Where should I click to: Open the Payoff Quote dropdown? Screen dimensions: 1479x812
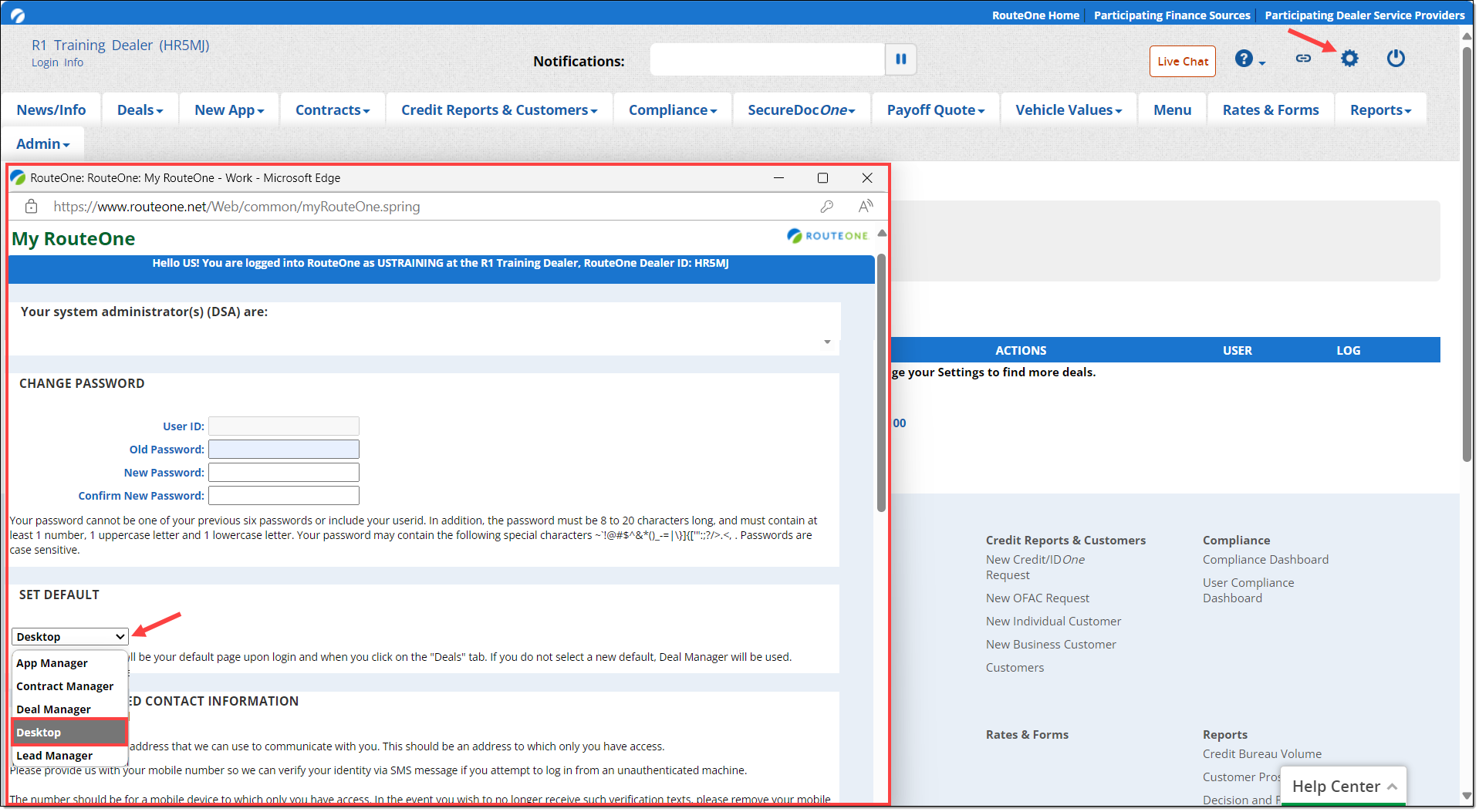(x=936, y=110)
